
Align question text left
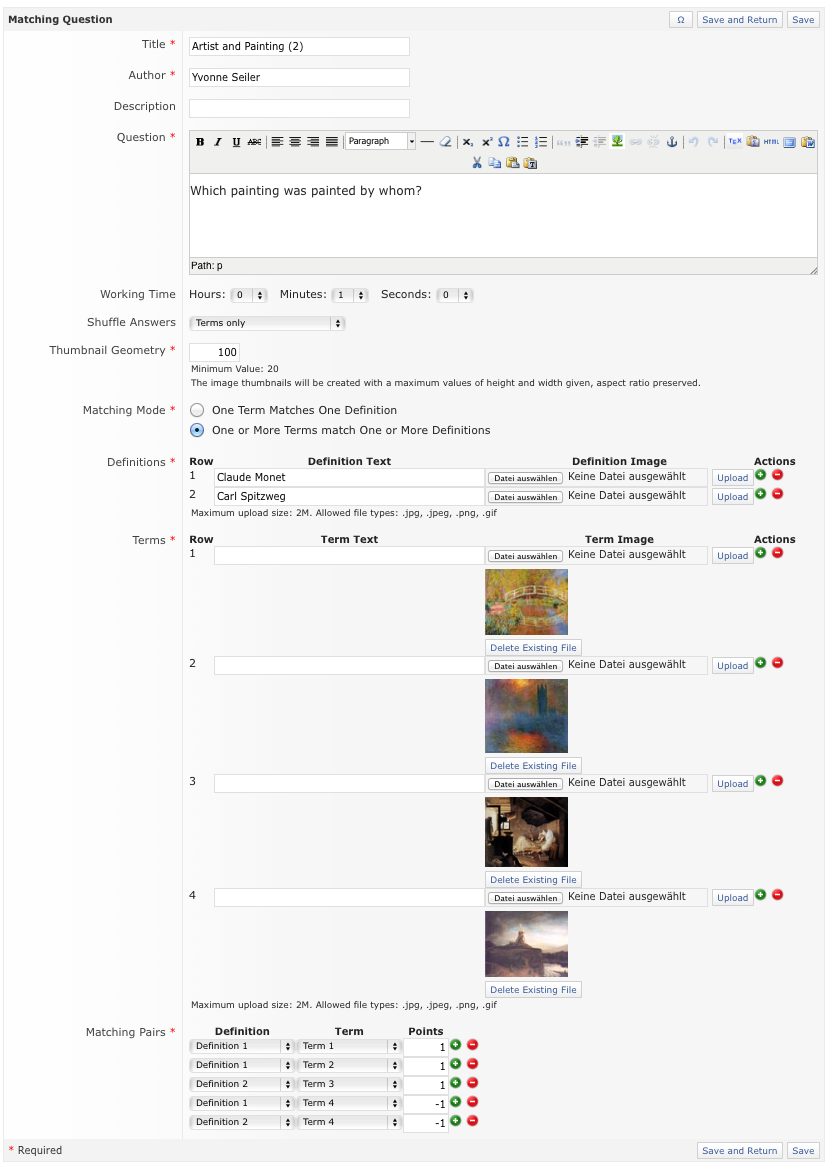[x=277, y=142]
